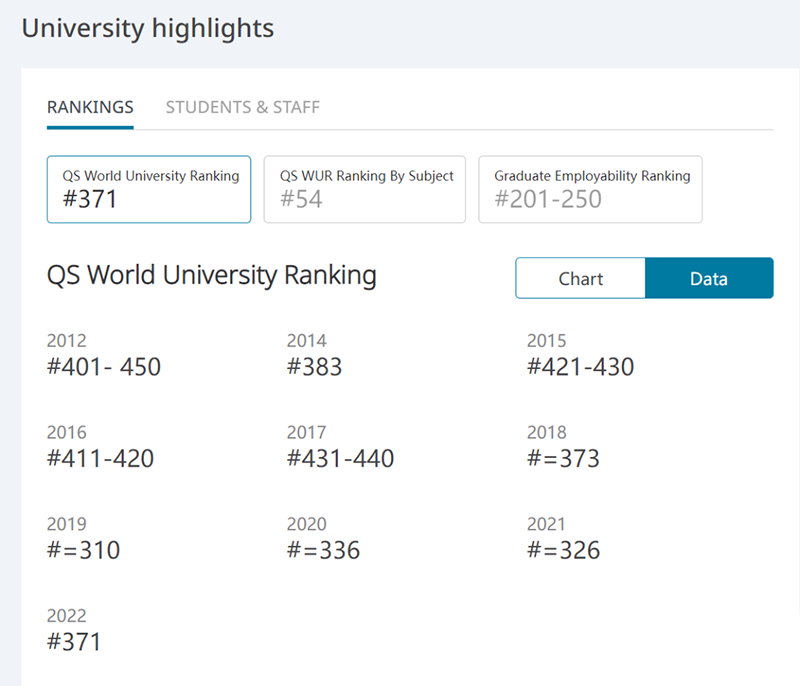
Task: Switch to Data view
Action: click(709, 278)
